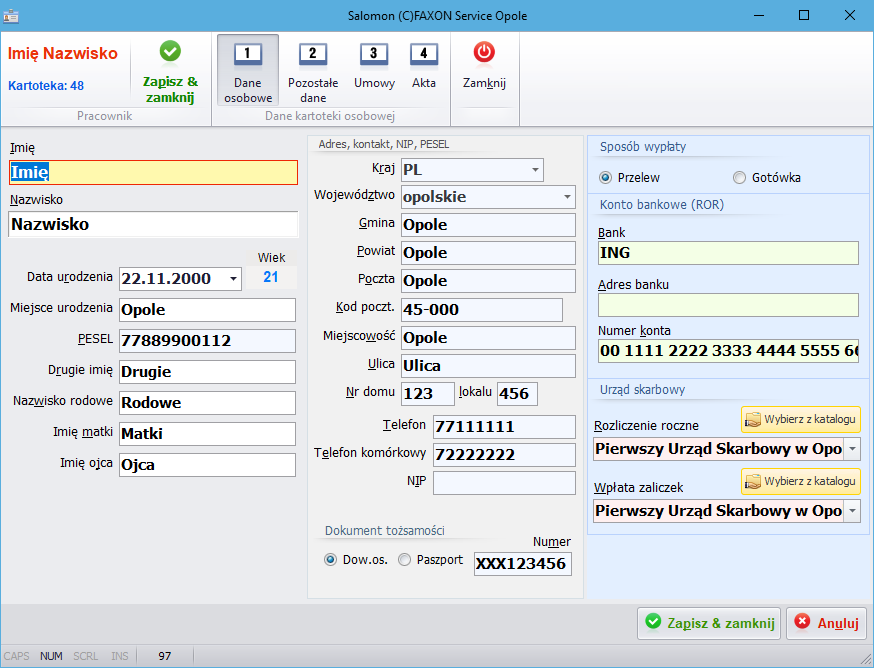Screen dimensions: 874x668
Task: Click the Nr domu field
Action: click(428, 394)
